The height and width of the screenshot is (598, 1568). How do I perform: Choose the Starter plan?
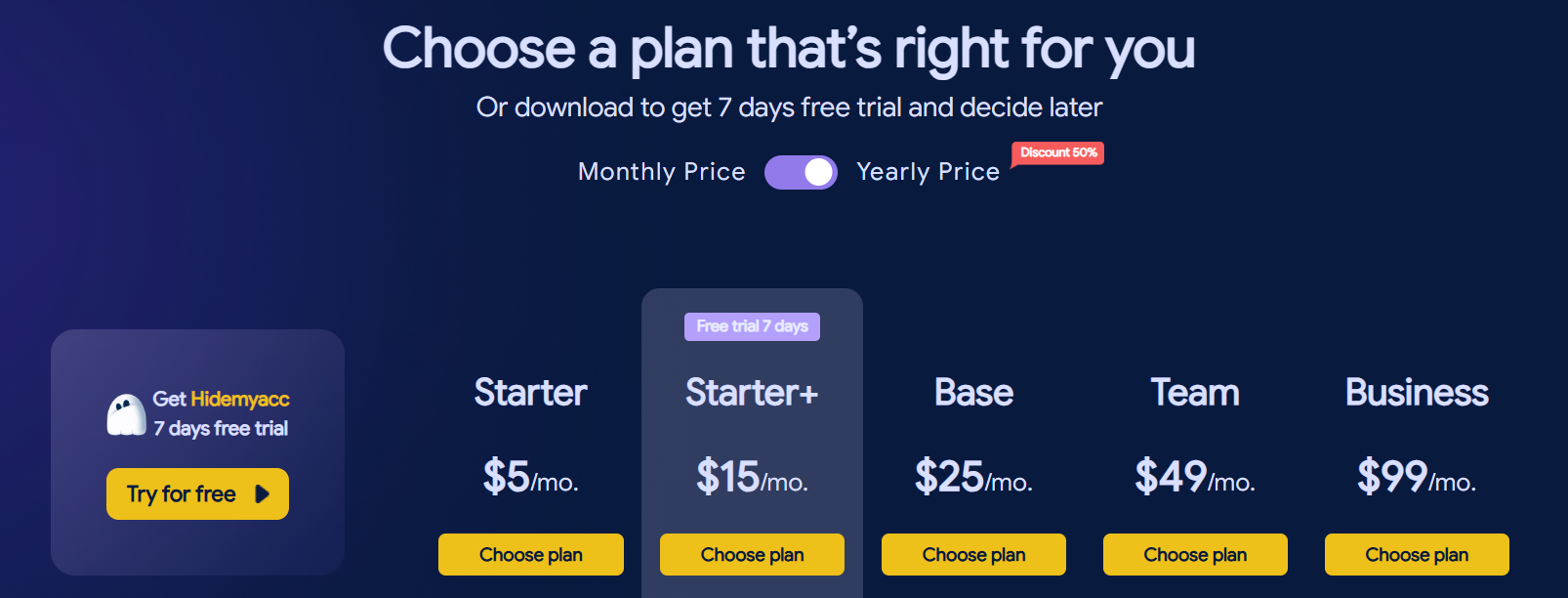(x=531, y=555)
